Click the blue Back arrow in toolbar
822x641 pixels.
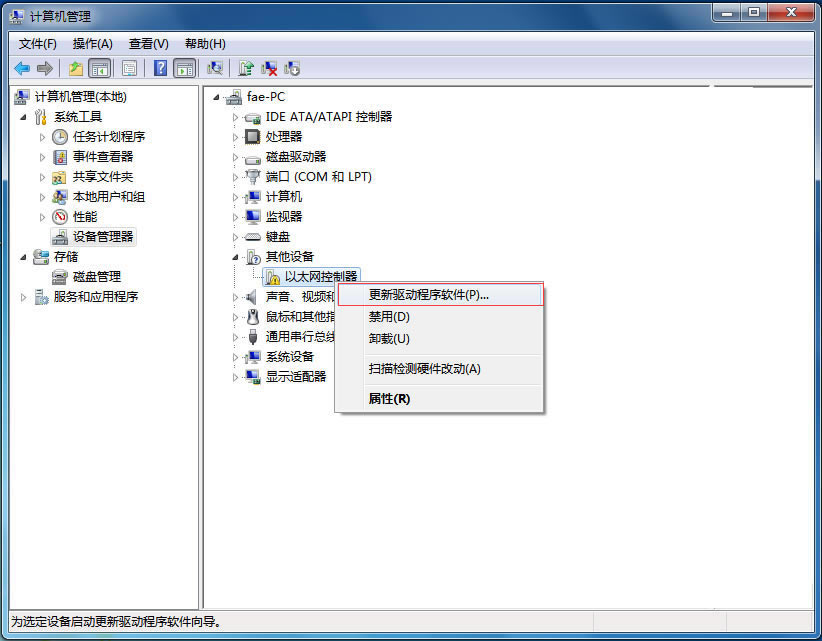click(22, 68)
